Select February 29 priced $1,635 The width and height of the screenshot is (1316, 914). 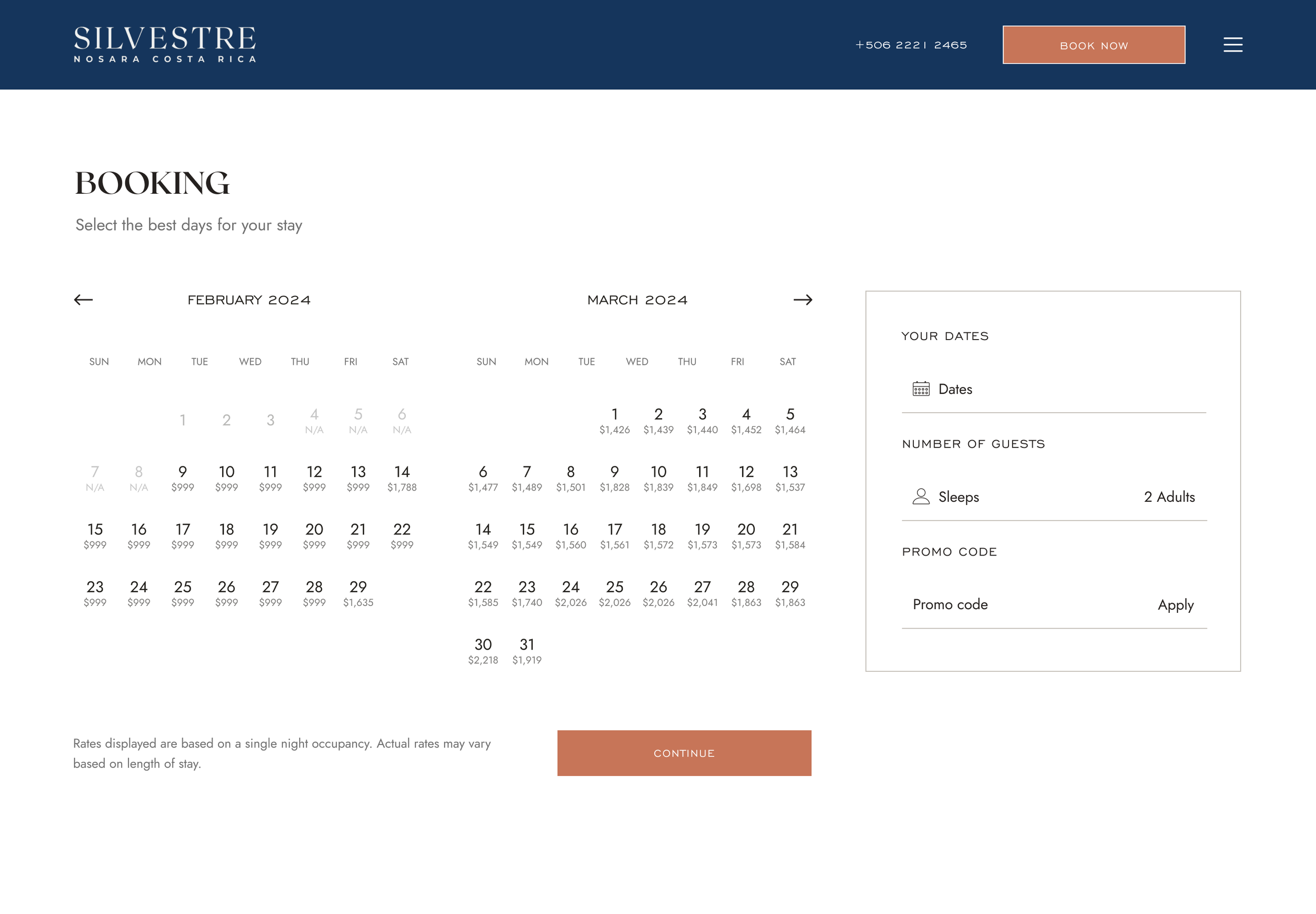click(x=358, y=593)
